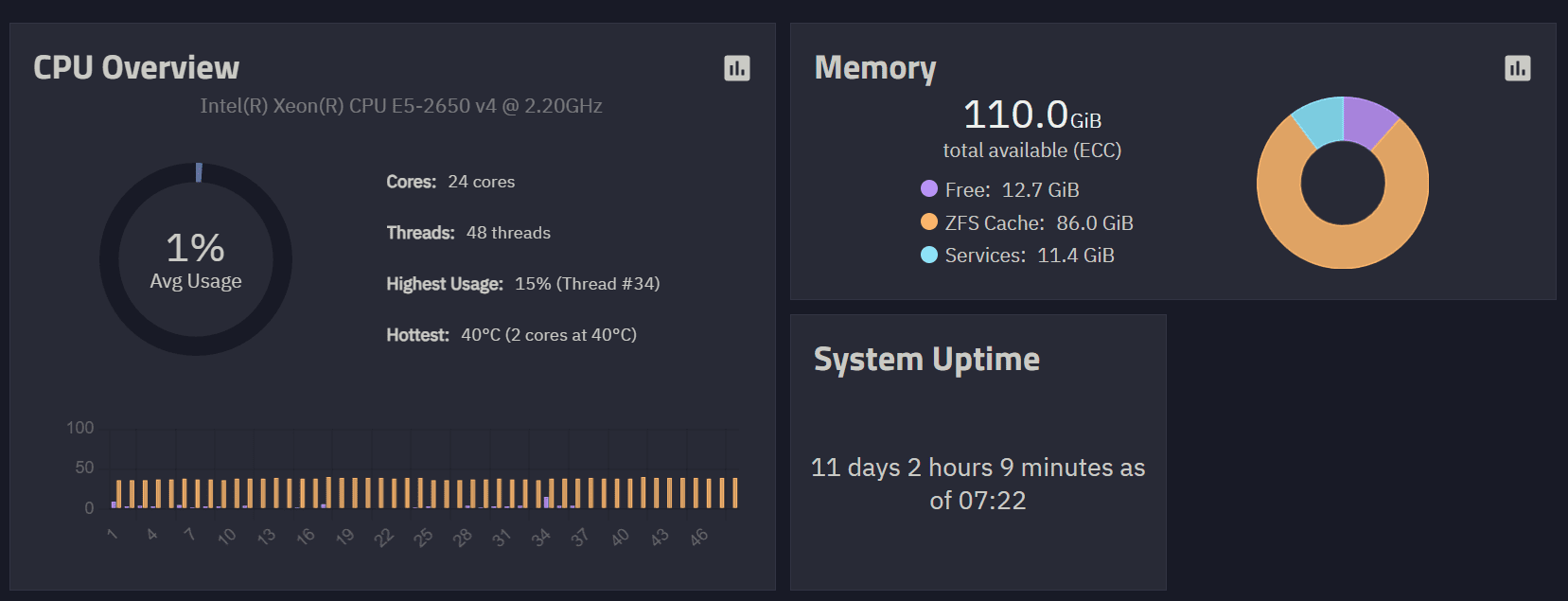The height and width of the screenshot is (601, 1568).
Task: Click the 1% Avg Usage gauge
Action: point(196,259)
